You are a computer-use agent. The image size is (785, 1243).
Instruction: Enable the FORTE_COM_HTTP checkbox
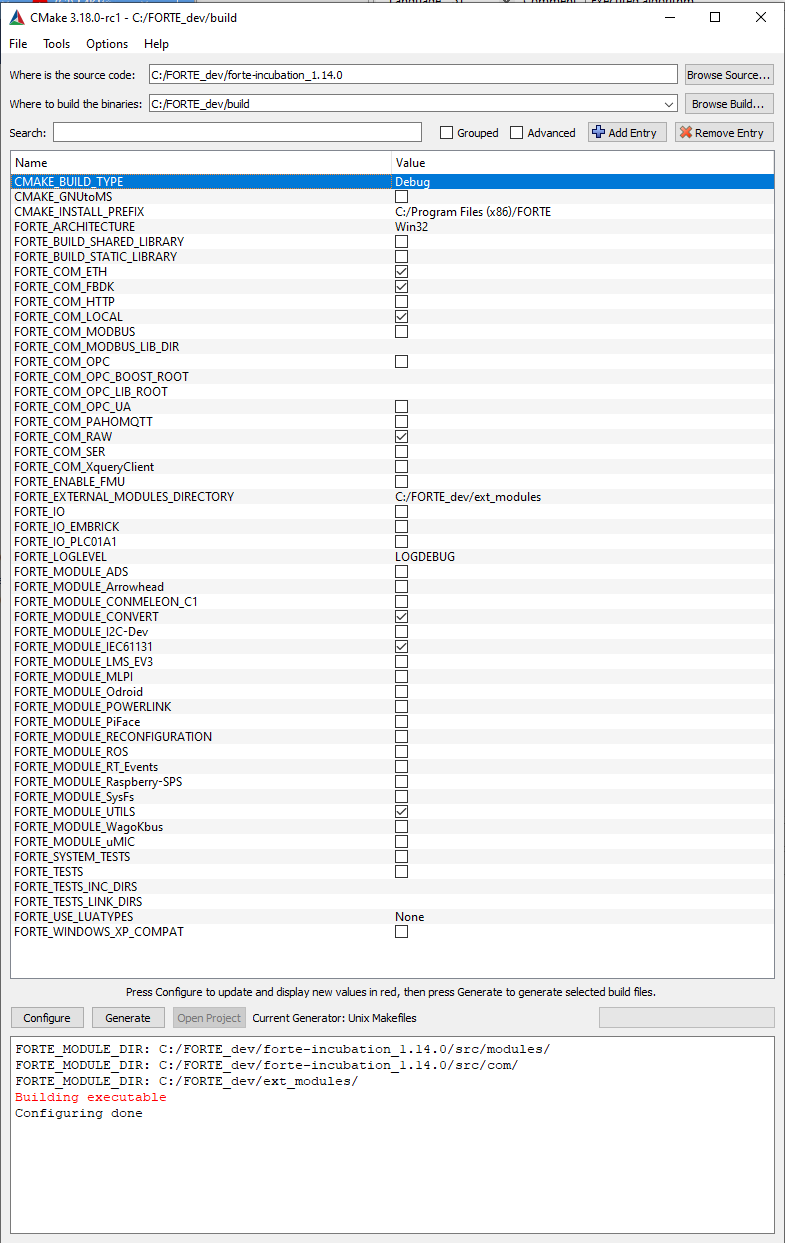[401, 301]
